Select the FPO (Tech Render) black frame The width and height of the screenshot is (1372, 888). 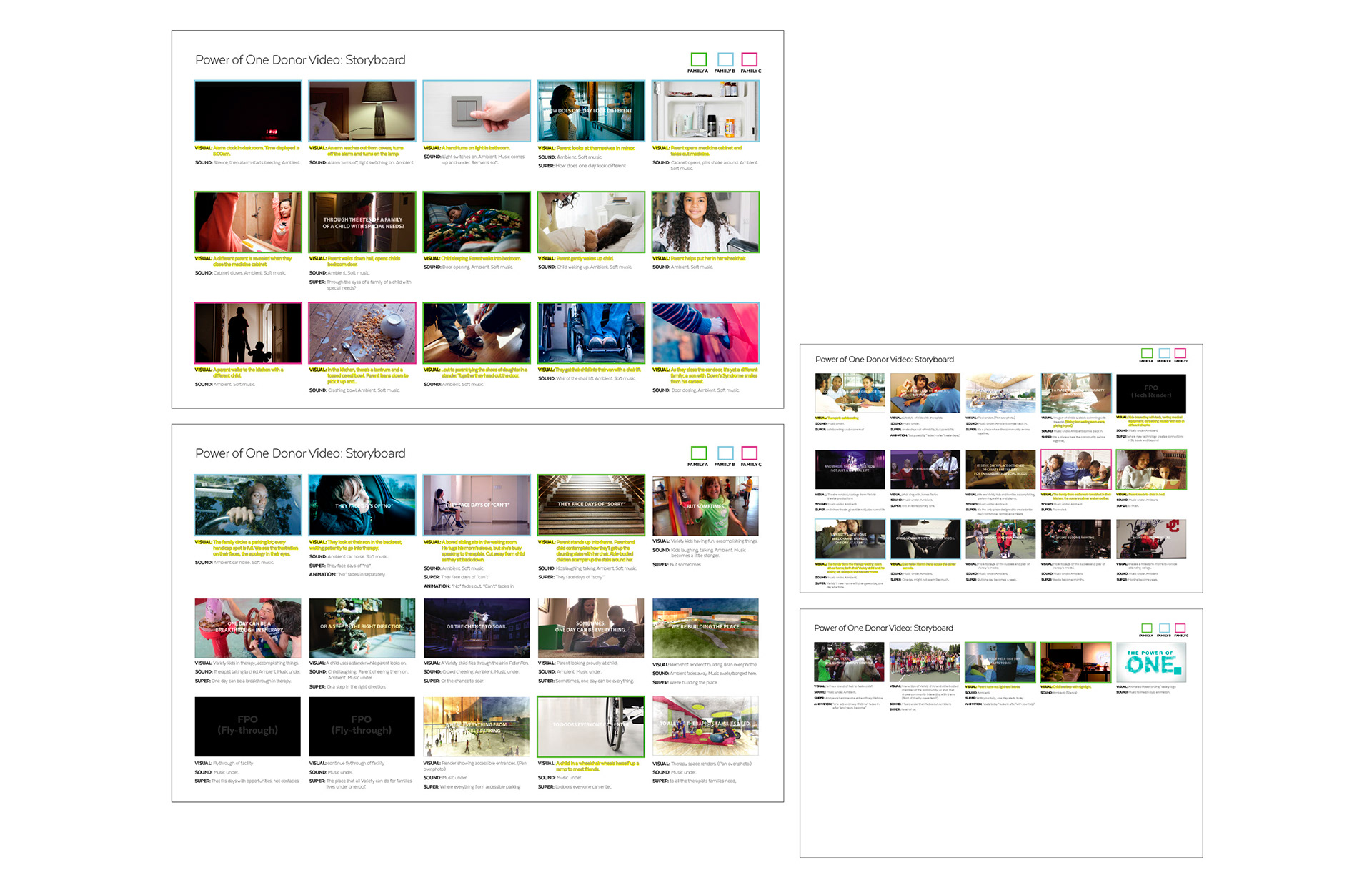tap(1151, 393)
